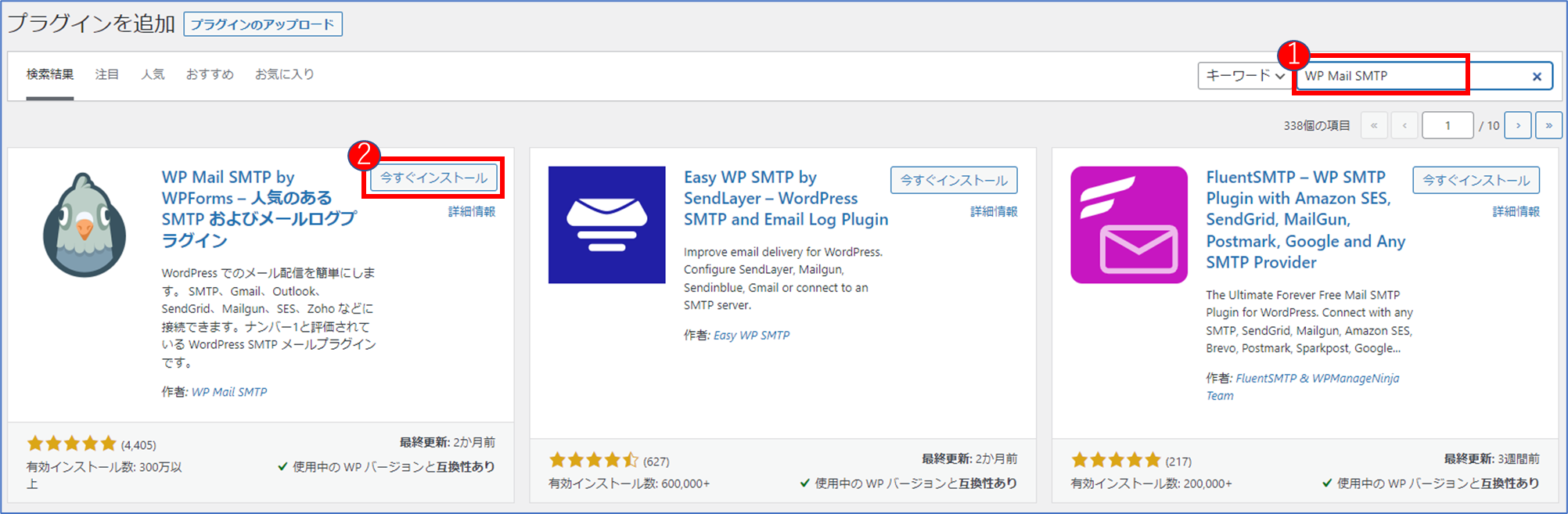Install WP Mail SMTP by WPForms now

click(433, 178)
